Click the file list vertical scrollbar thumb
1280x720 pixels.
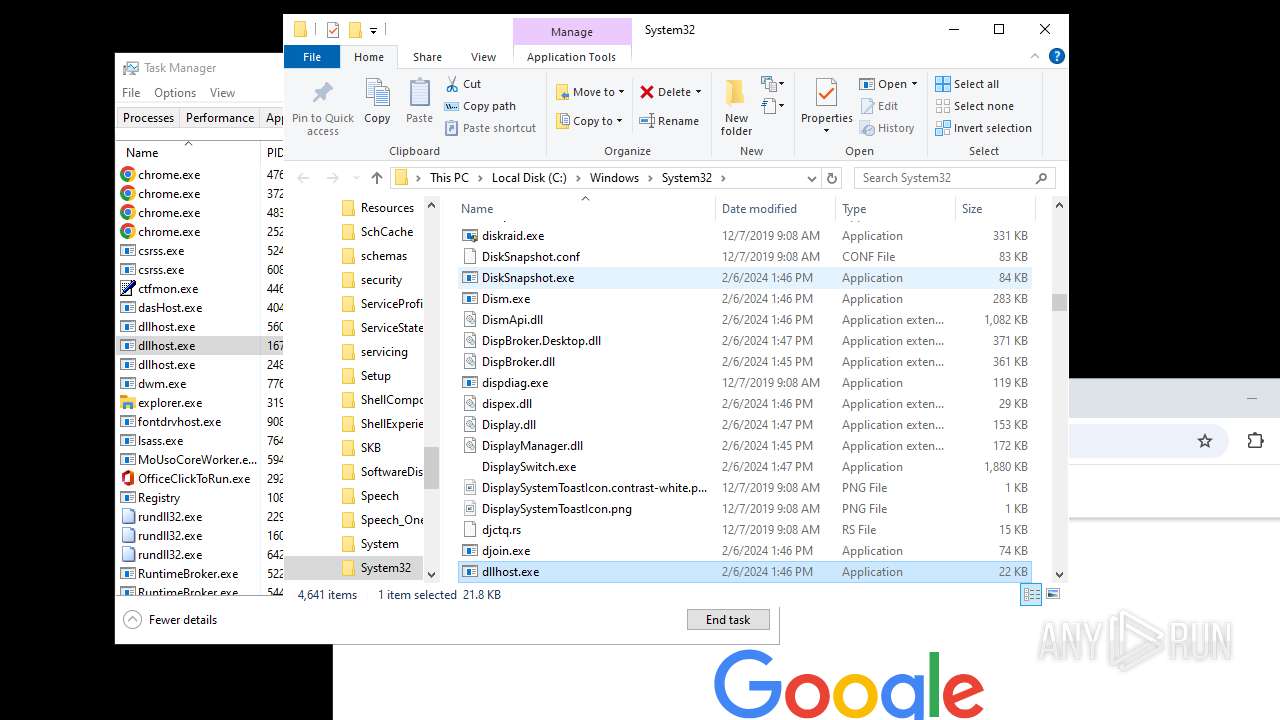pyautogui.click(x=1059, y=302)
